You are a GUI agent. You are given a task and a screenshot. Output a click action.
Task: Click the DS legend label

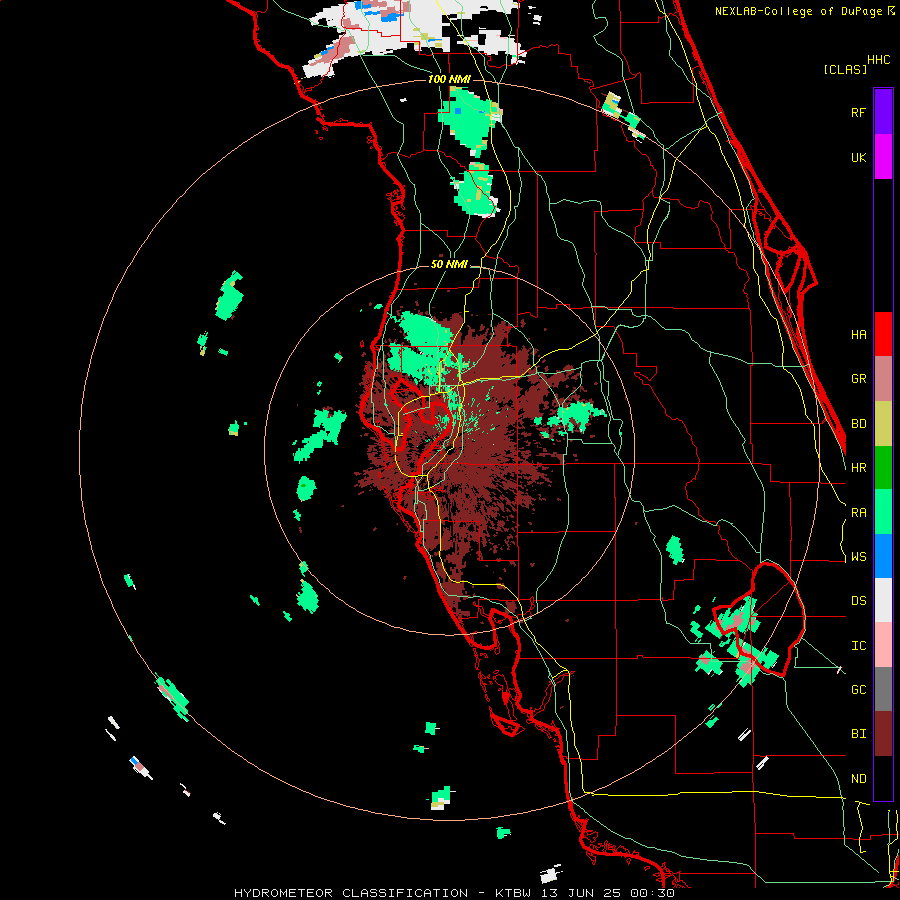(858, 601)
